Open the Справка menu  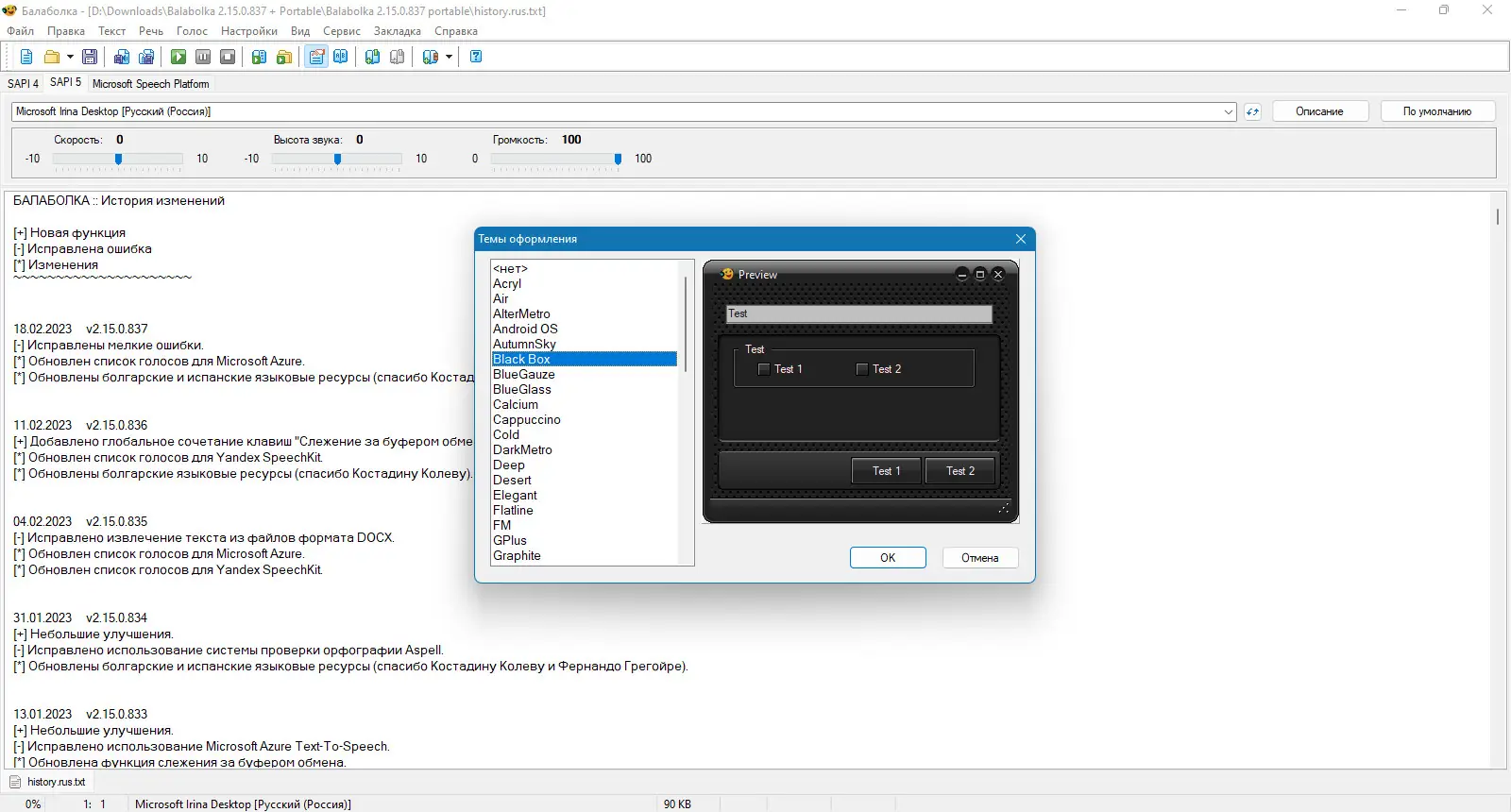click(456, 31)
